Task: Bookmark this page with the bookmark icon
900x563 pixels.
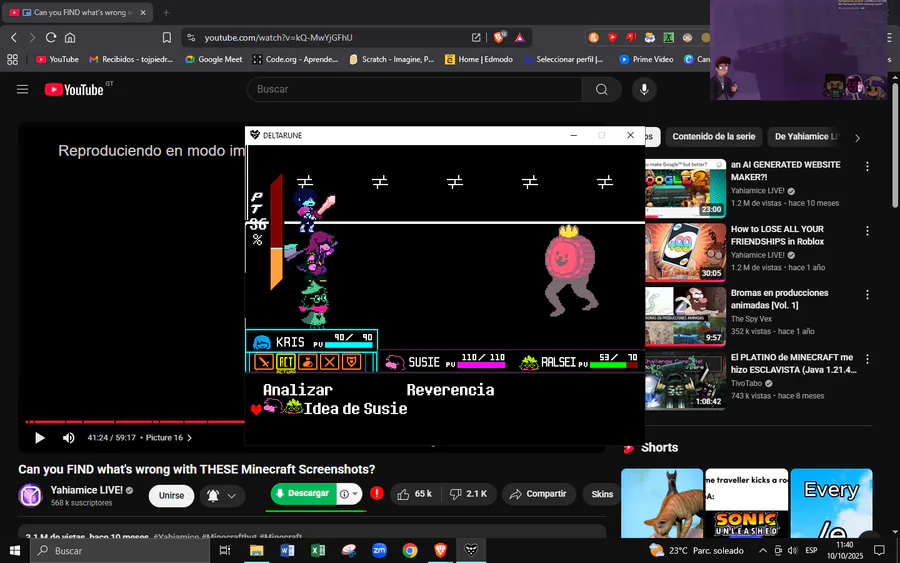Action: (x=166, y=37)
